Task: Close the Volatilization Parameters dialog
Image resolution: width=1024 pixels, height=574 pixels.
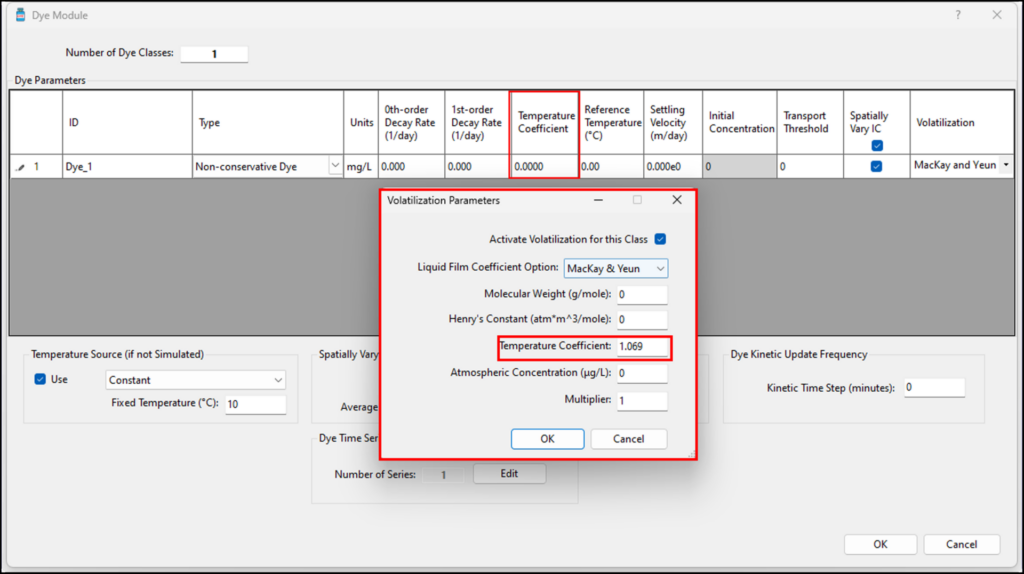Action: (x=677, y=200)
